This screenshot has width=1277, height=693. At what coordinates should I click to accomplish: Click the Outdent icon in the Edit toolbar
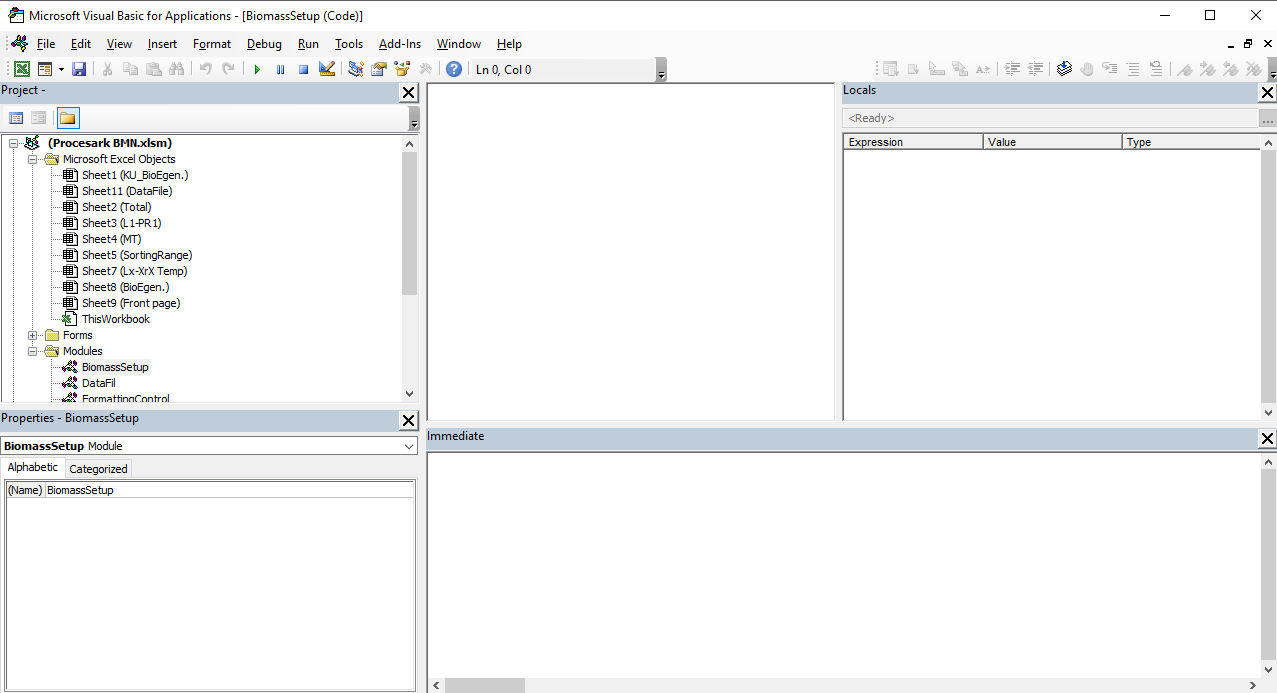click(x=1035, y=69)
